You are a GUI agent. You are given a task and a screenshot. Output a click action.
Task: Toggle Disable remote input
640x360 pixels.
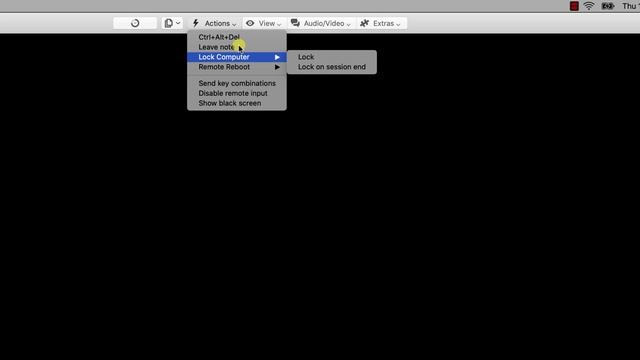point(237,93)
